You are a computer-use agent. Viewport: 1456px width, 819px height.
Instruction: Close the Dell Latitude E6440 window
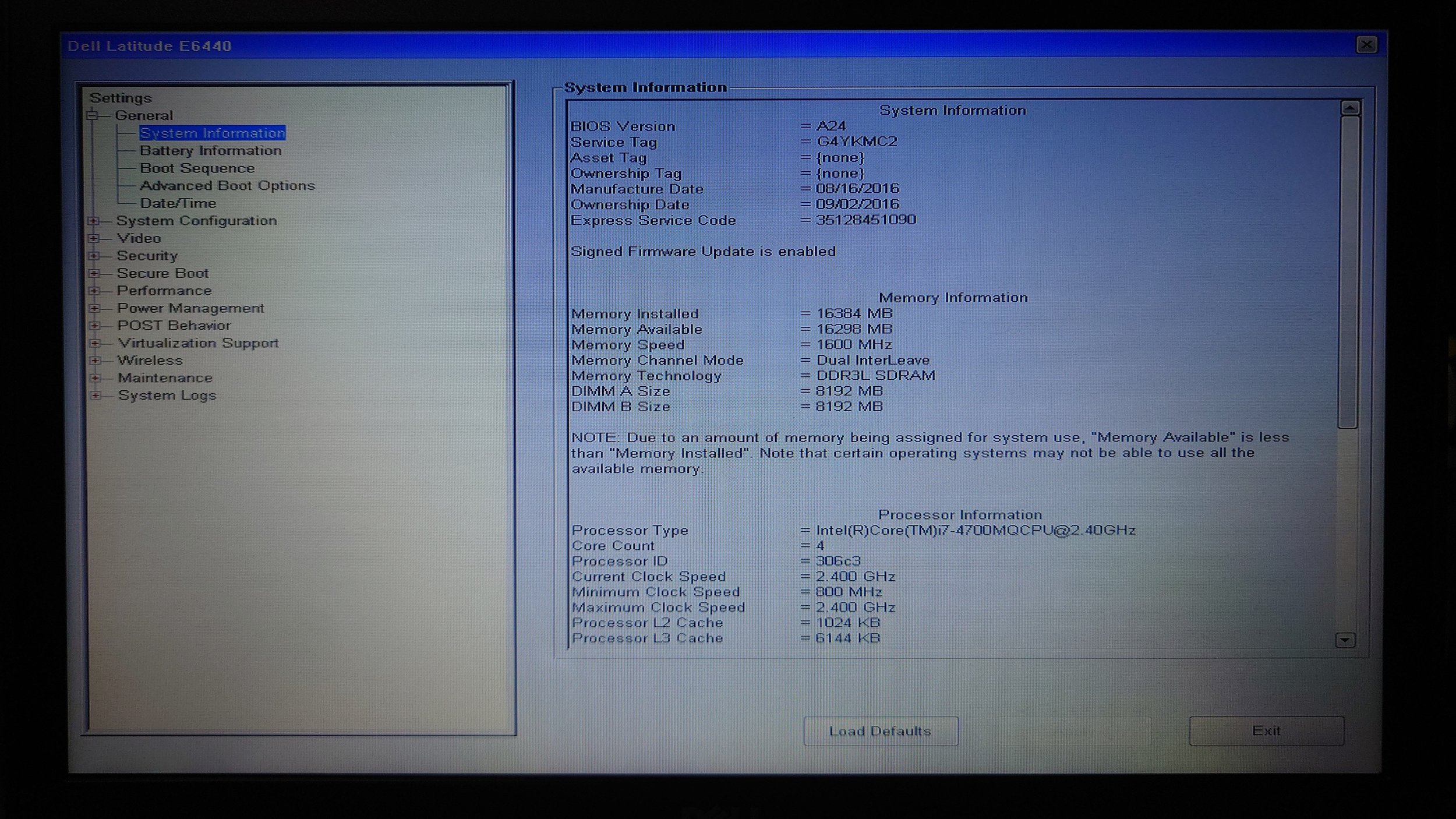click(x=1367, y=45)
